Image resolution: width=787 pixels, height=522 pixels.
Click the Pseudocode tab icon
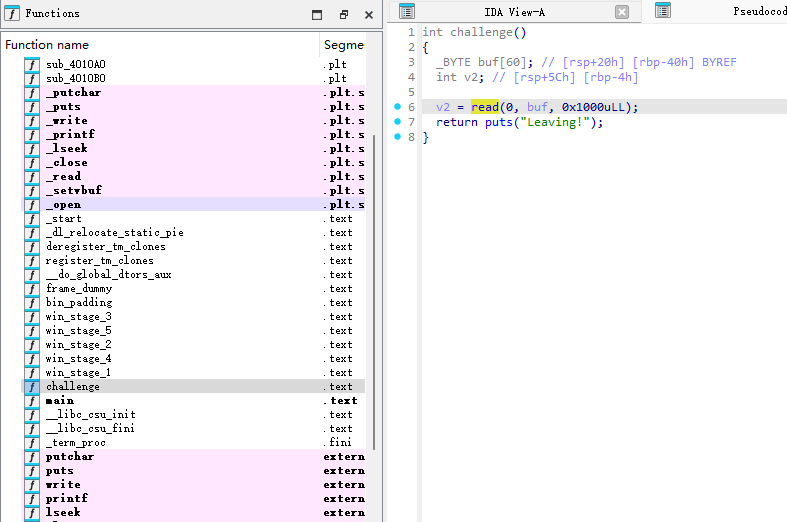coord(663,11)
